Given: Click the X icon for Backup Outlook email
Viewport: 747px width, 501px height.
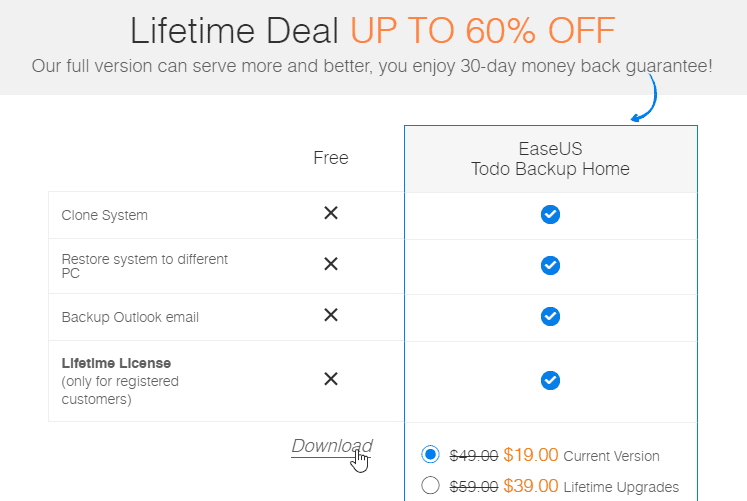Looking at the screenshot, I should coord(331,315).
